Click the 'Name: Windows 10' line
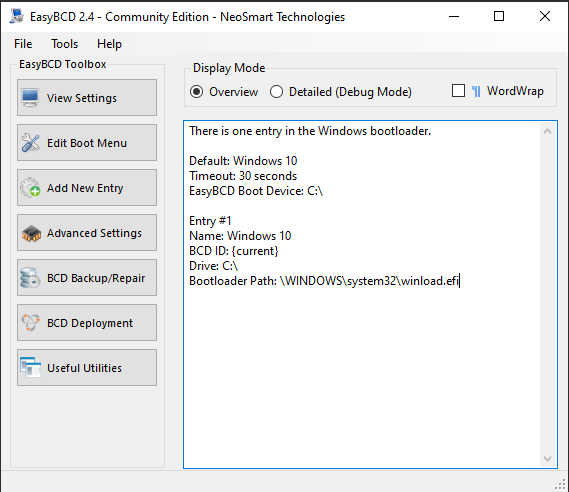 click(240, 236)
